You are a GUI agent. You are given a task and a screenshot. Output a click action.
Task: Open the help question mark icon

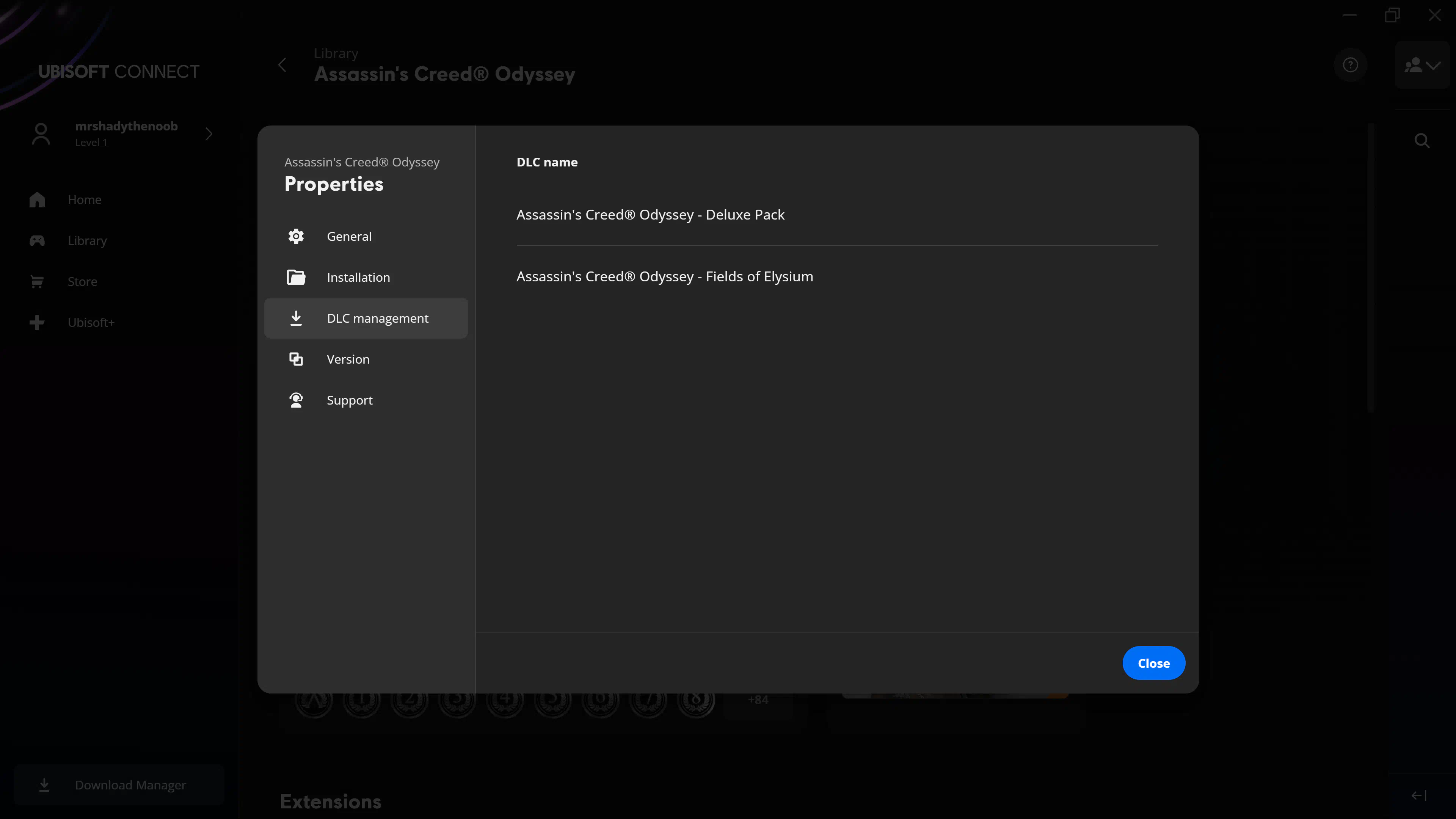1350,65
